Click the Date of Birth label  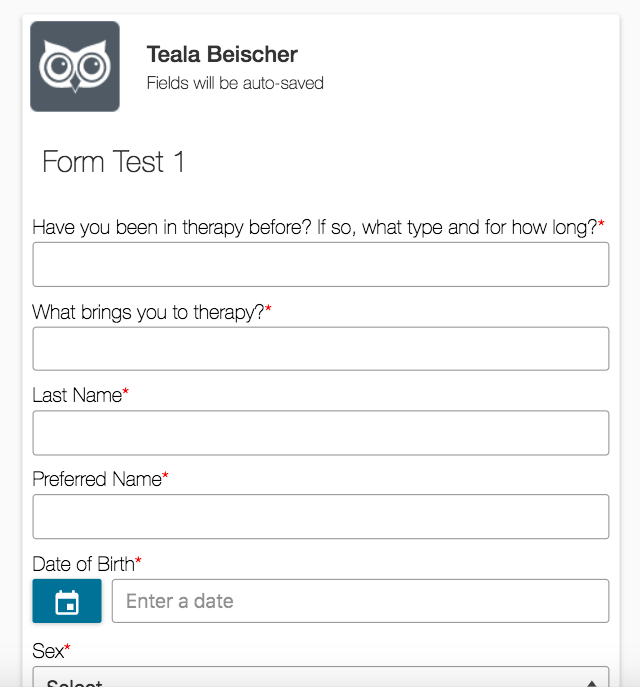click(x=84, y=564)
